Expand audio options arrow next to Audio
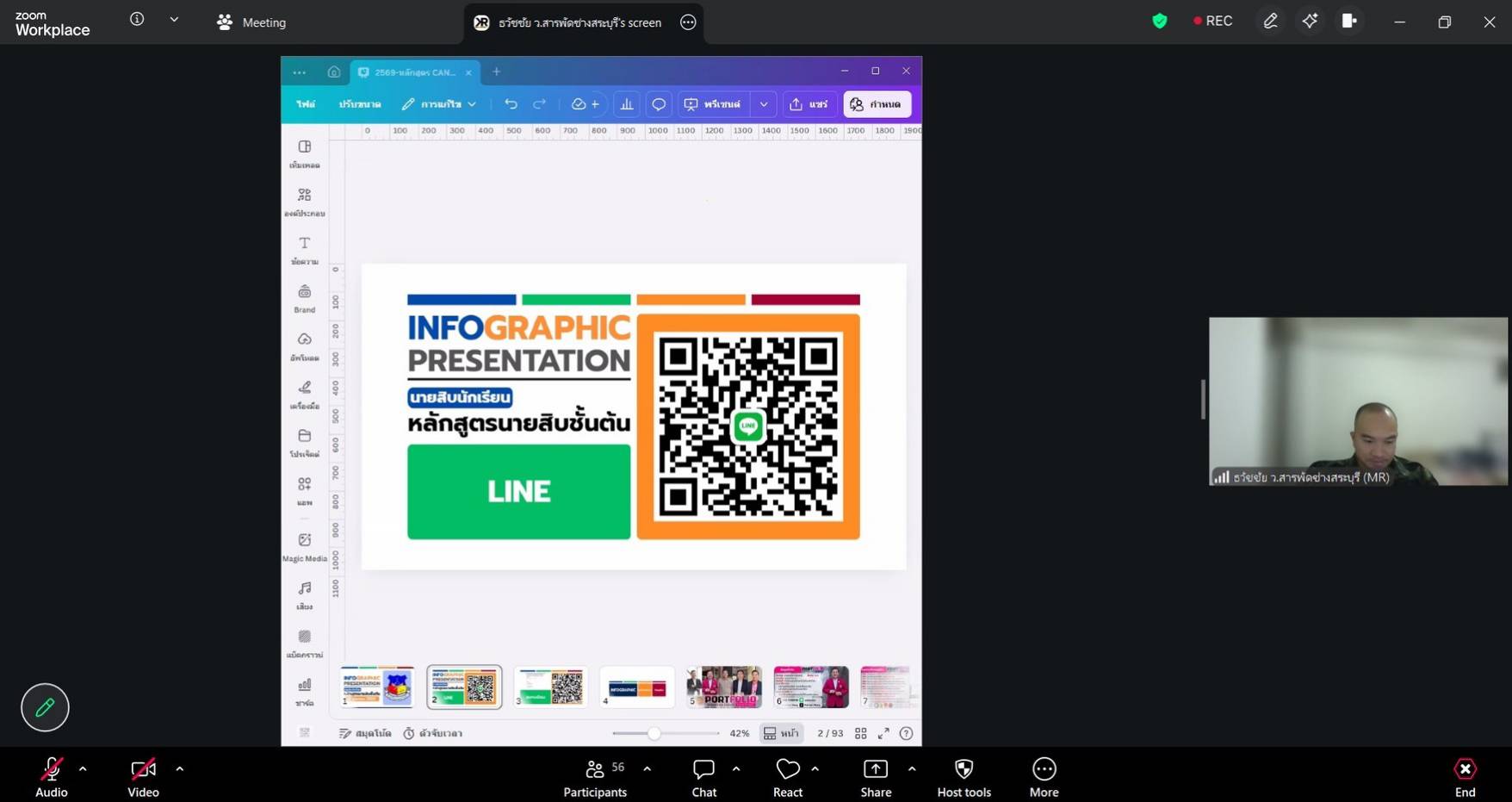Image resolution: width=1512 pixels, height=802 pixels. pos(83,768)
